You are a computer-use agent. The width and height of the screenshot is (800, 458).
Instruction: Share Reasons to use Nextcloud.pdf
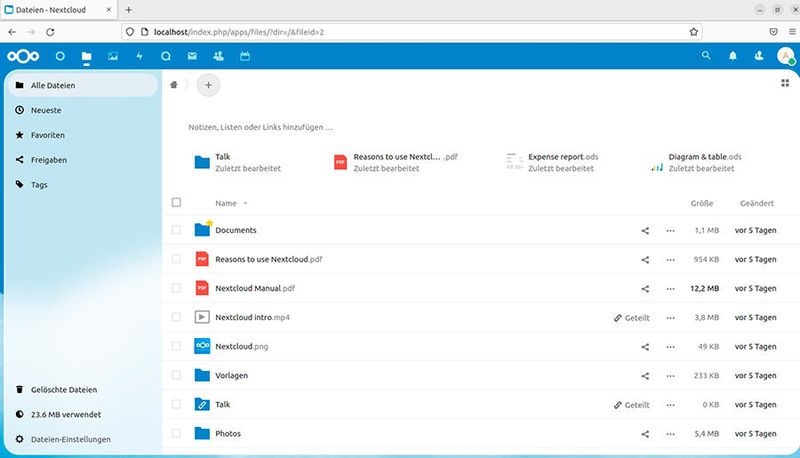(645, 260)
